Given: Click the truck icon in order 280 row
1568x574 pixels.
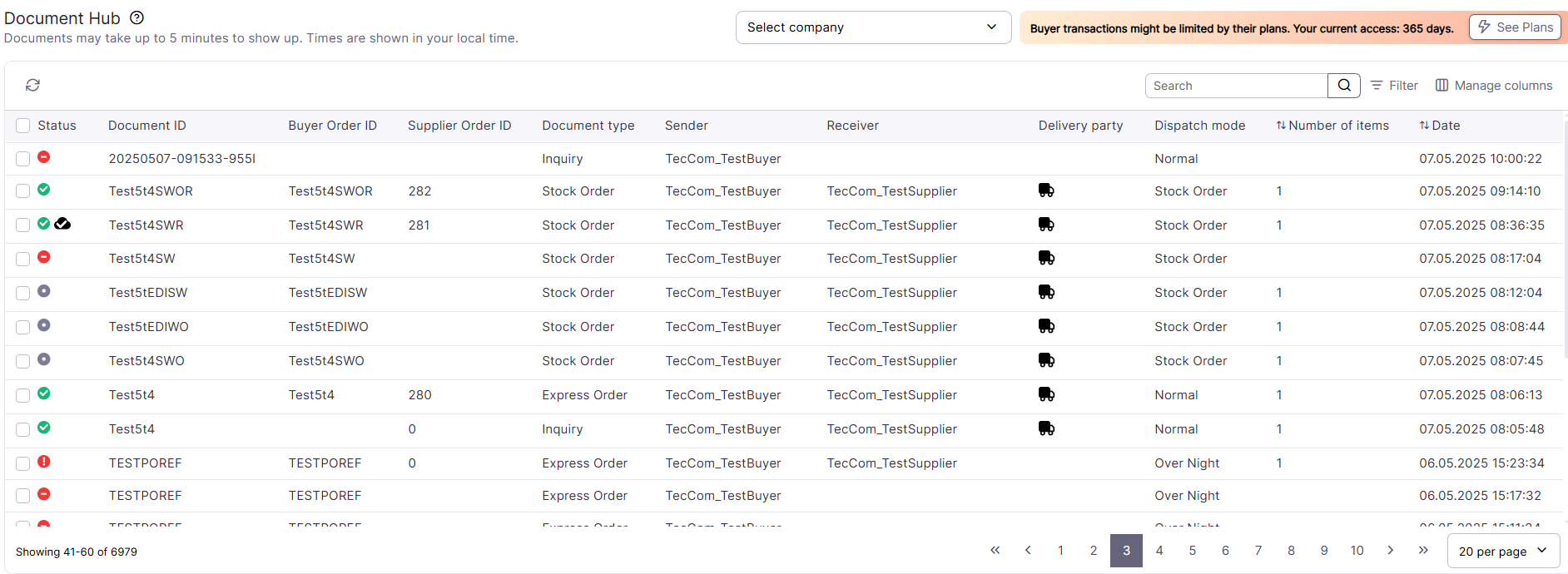Looking at the screenshot, I should [1046, 394].
